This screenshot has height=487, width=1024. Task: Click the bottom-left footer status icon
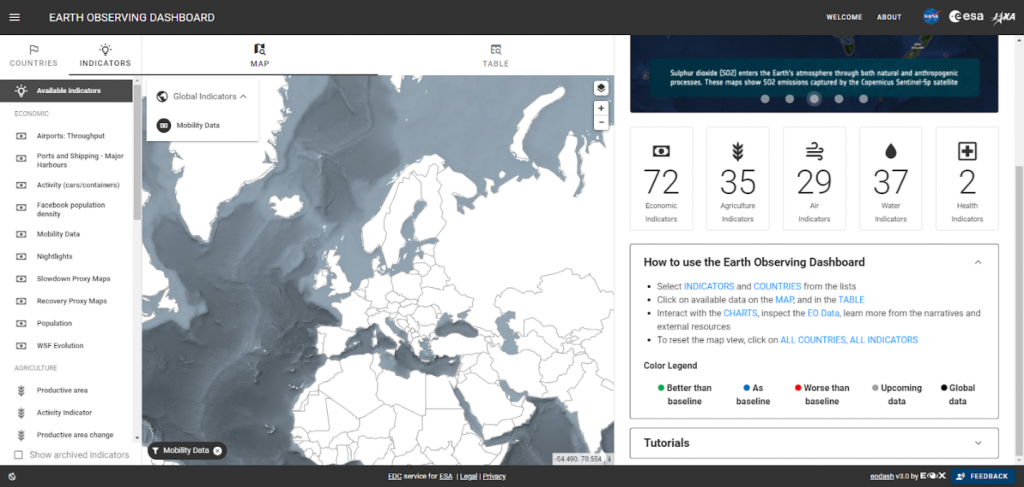[13, 477]
